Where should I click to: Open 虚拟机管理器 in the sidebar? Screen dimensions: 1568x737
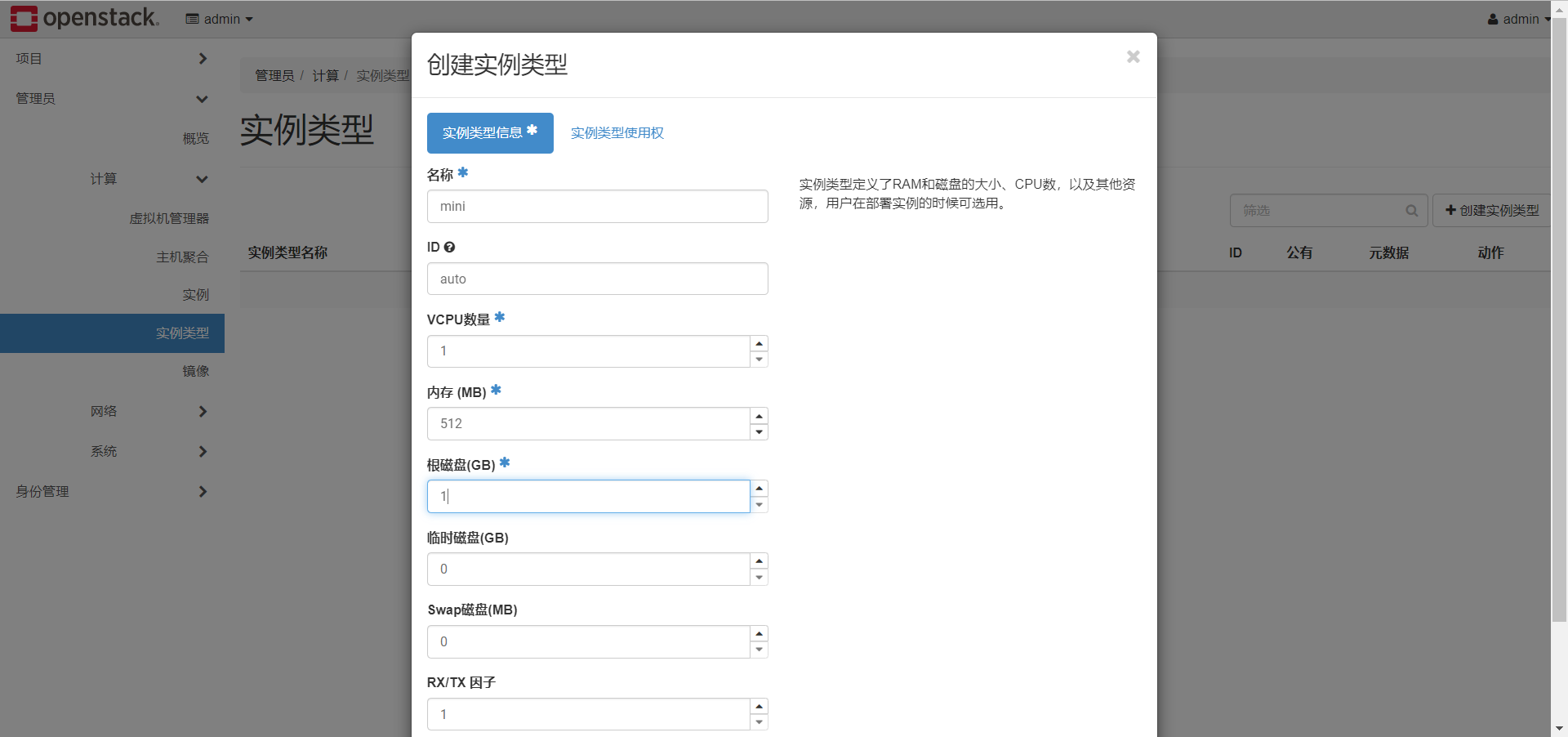(x=169, y=218)
